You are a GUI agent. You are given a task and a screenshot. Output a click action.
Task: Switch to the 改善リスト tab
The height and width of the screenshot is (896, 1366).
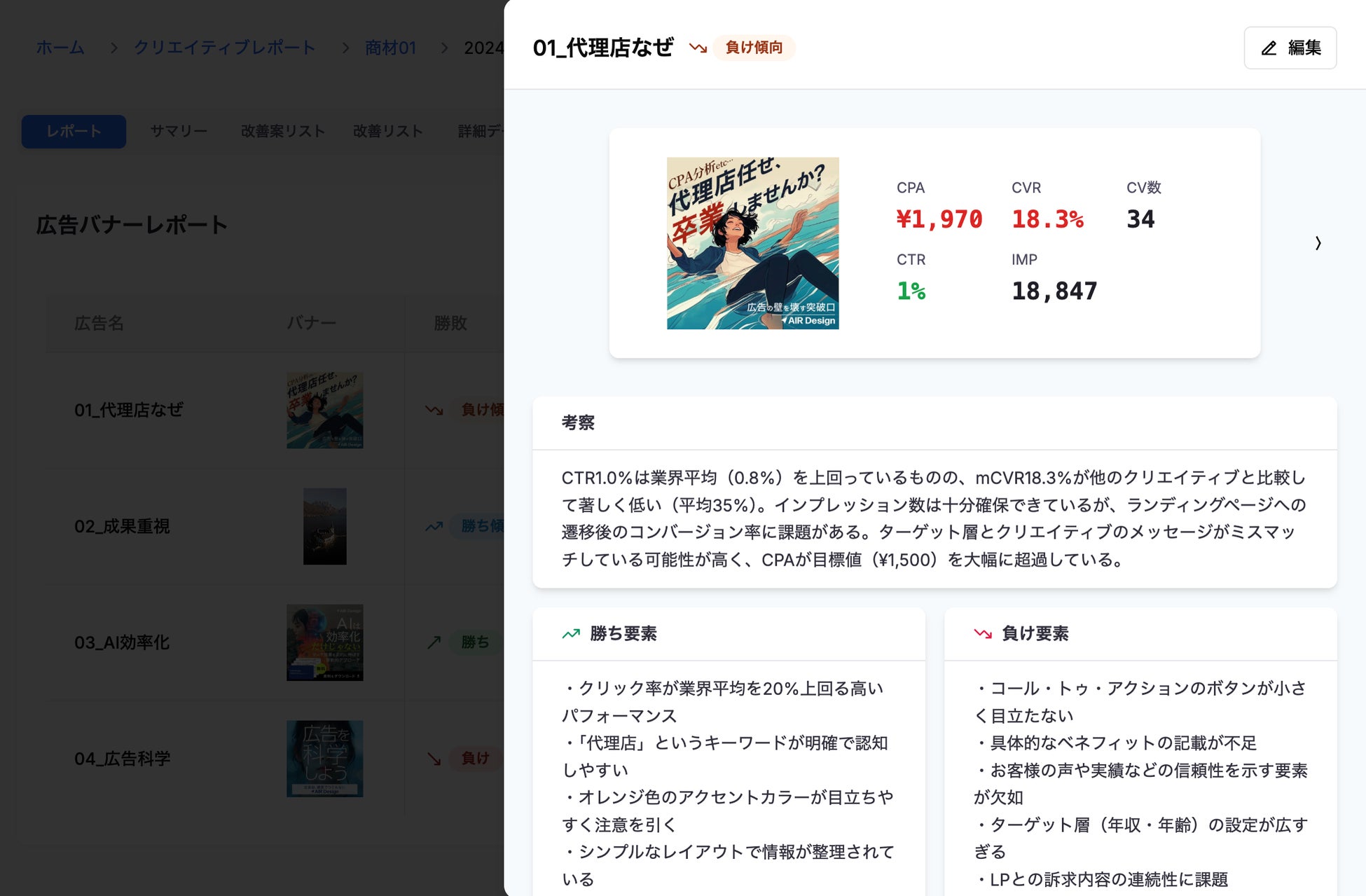coord(388,131)
